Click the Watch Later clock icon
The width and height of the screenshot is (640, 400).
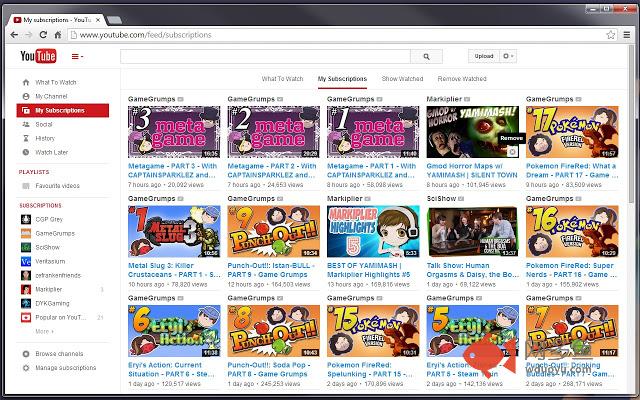coord(26,152)
